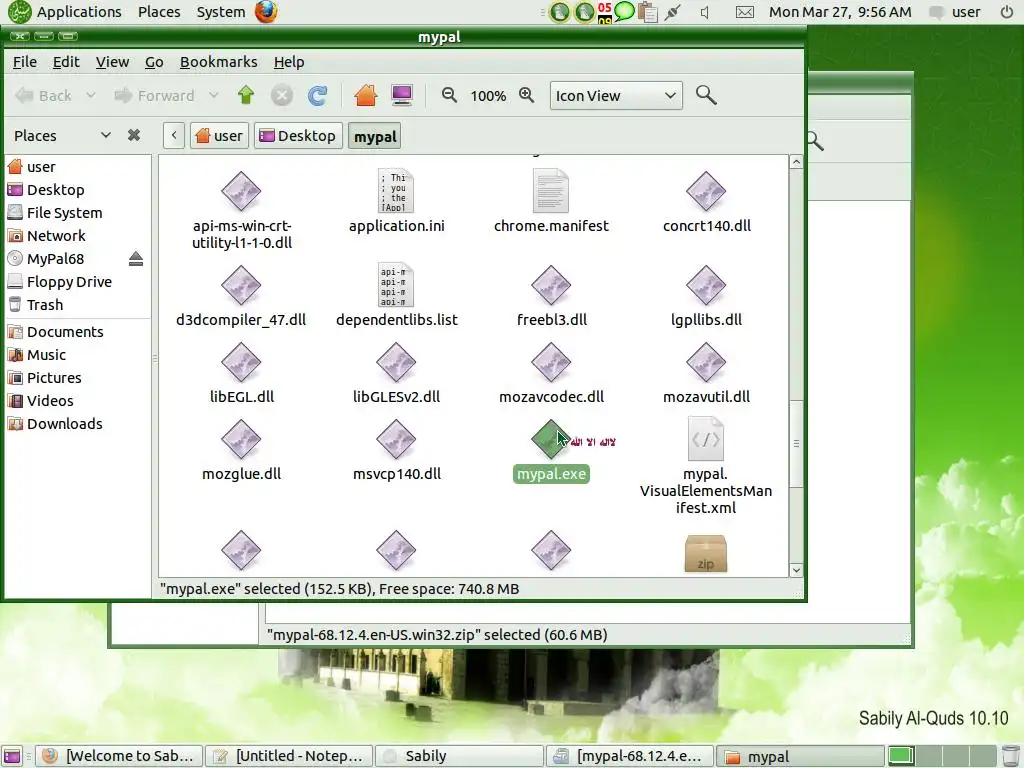Eject the MyPal68 disc
The height and width of the screenshot is (768, 1024).
(136, 259)
